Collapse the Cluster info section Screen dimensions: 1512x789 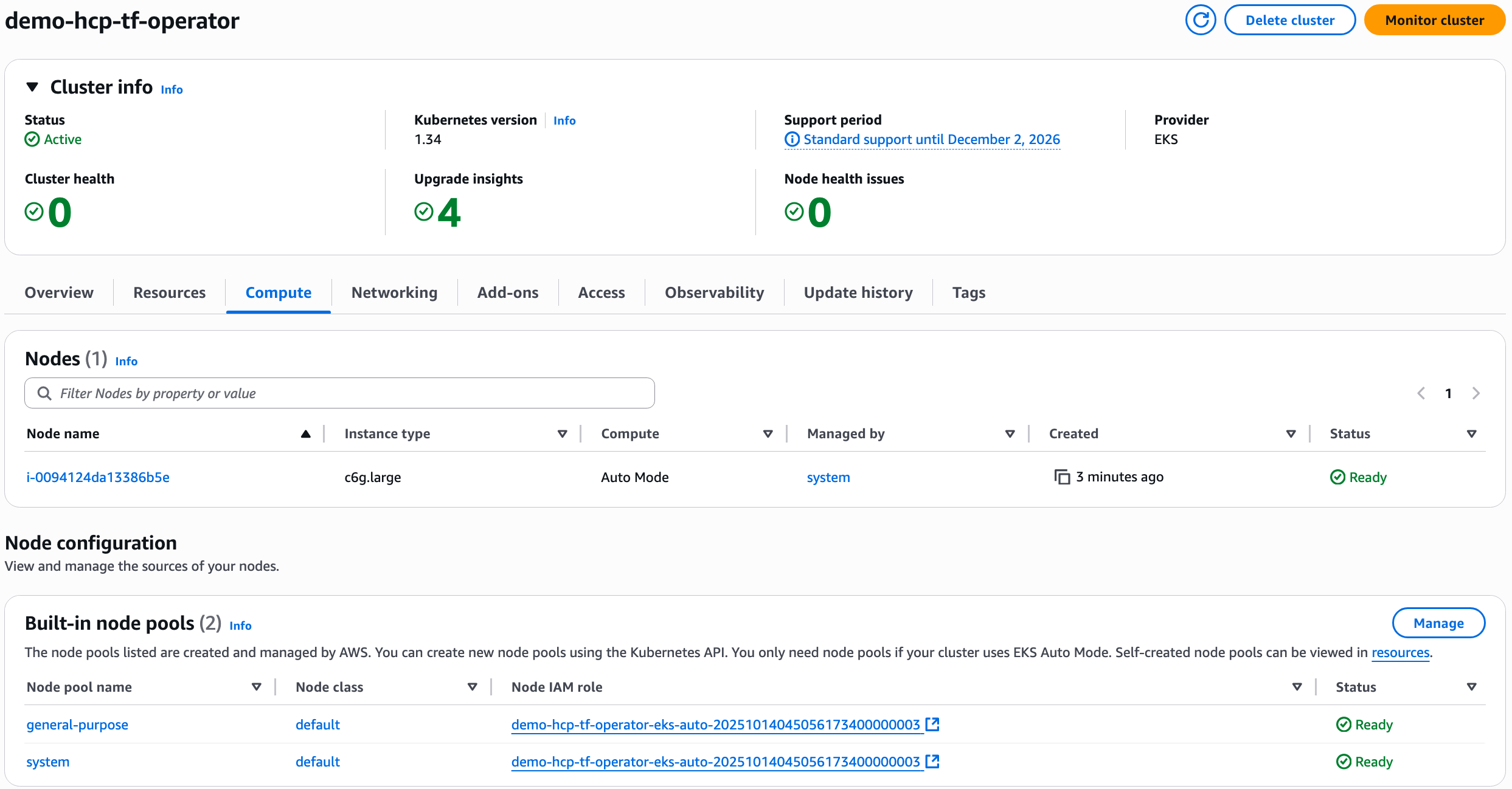(33, 87)
